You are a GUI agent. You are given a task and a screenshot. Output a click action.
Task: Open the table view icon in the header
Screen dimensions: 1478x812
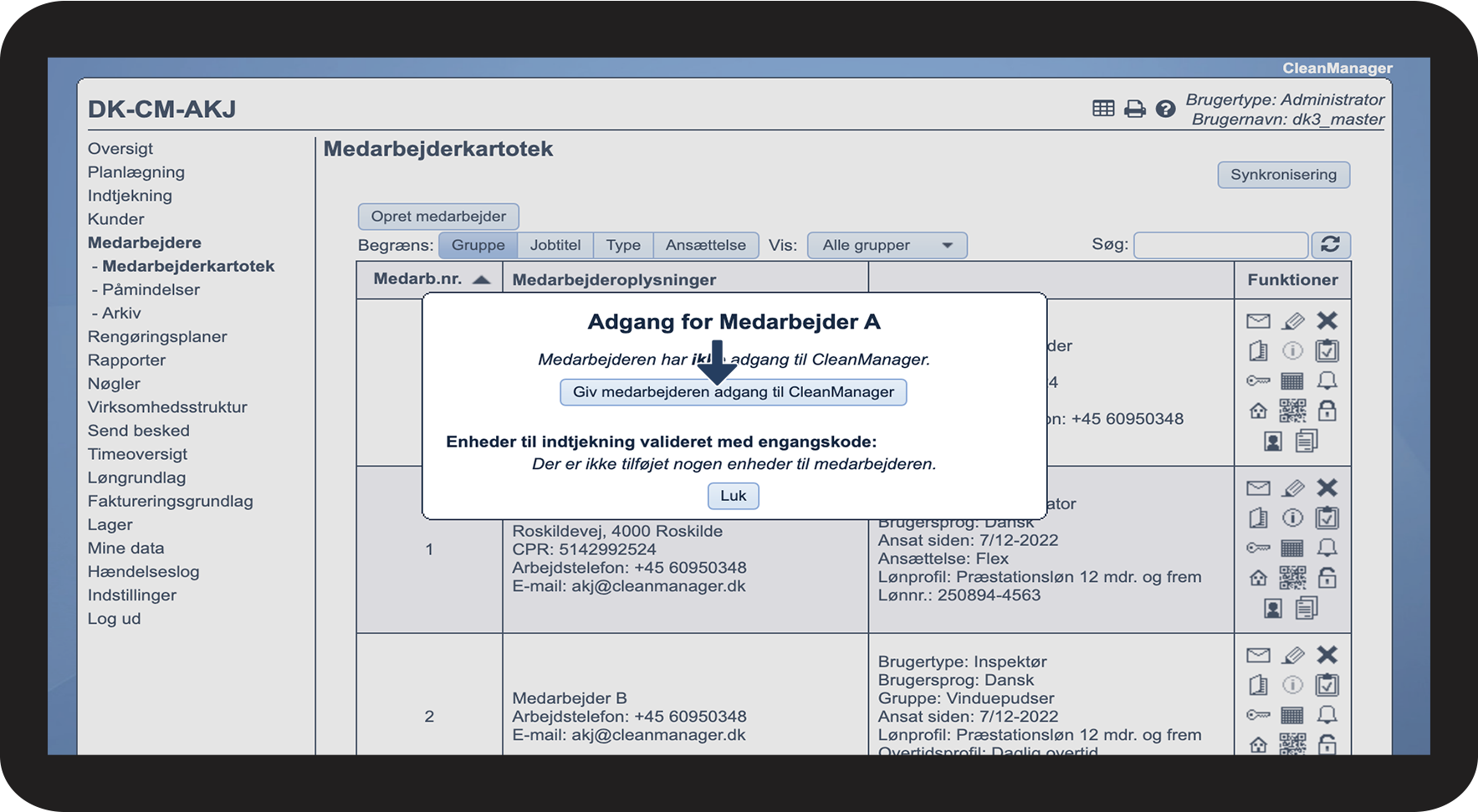click(1103, 109)
